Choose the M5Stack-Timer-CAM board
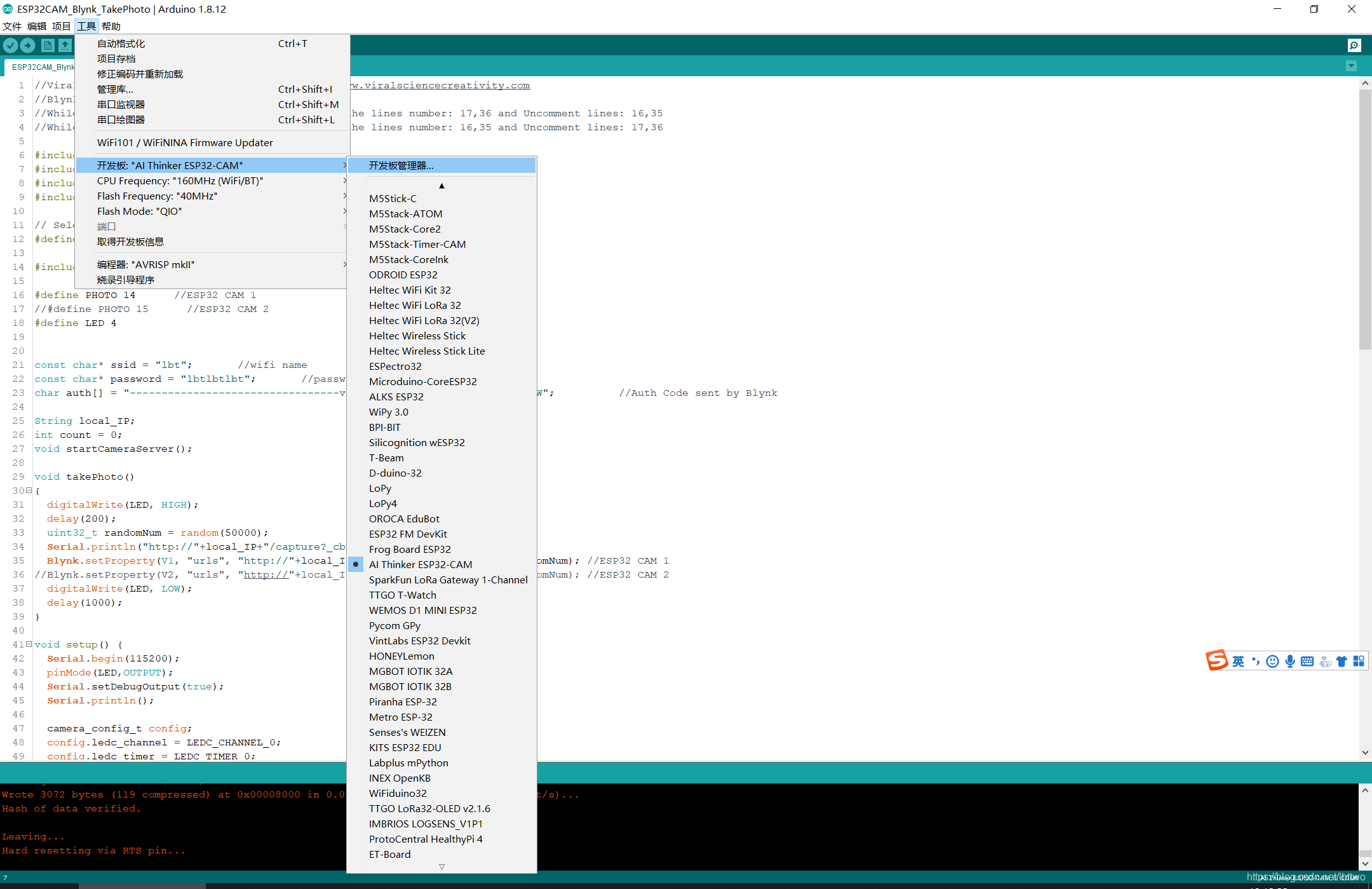This screenshot has height=889, width=1372. point(441,244)
